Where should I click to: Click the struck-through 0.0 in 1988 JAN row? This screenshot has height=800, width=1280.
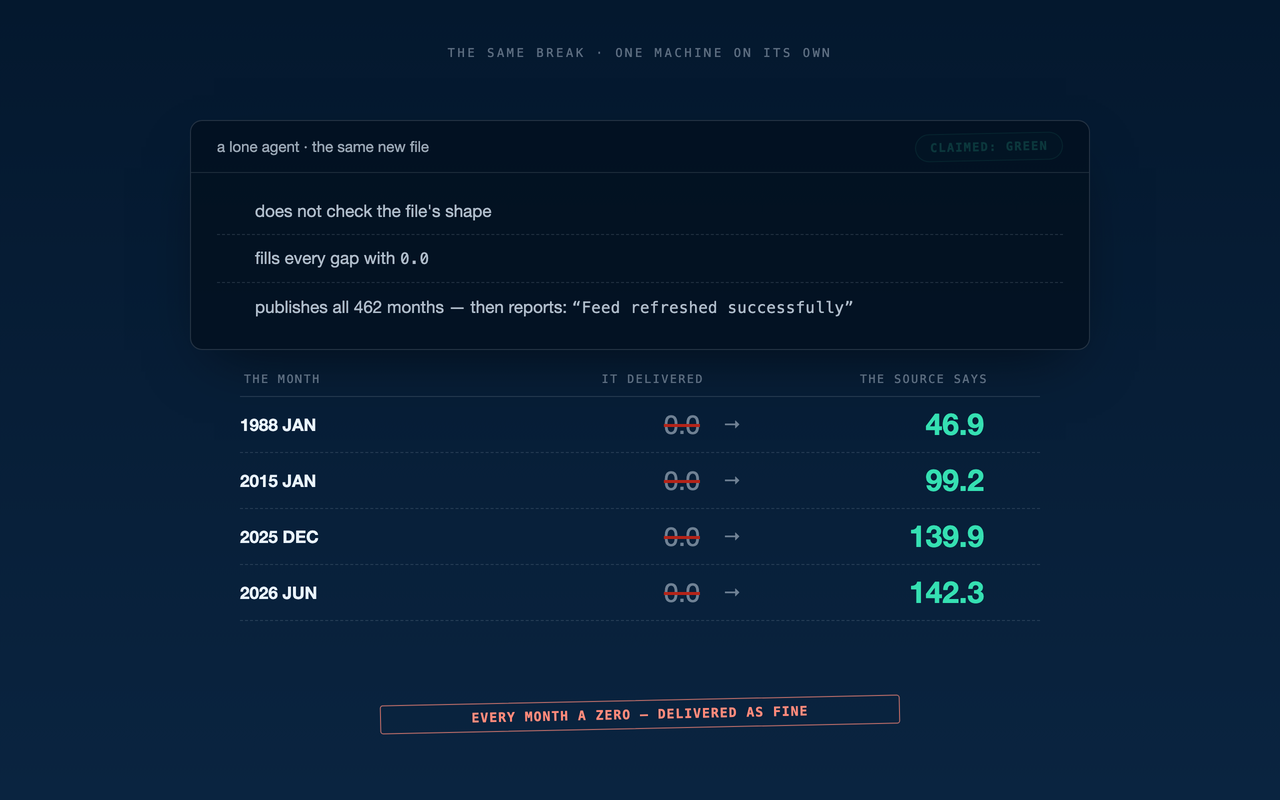point(682,425)
